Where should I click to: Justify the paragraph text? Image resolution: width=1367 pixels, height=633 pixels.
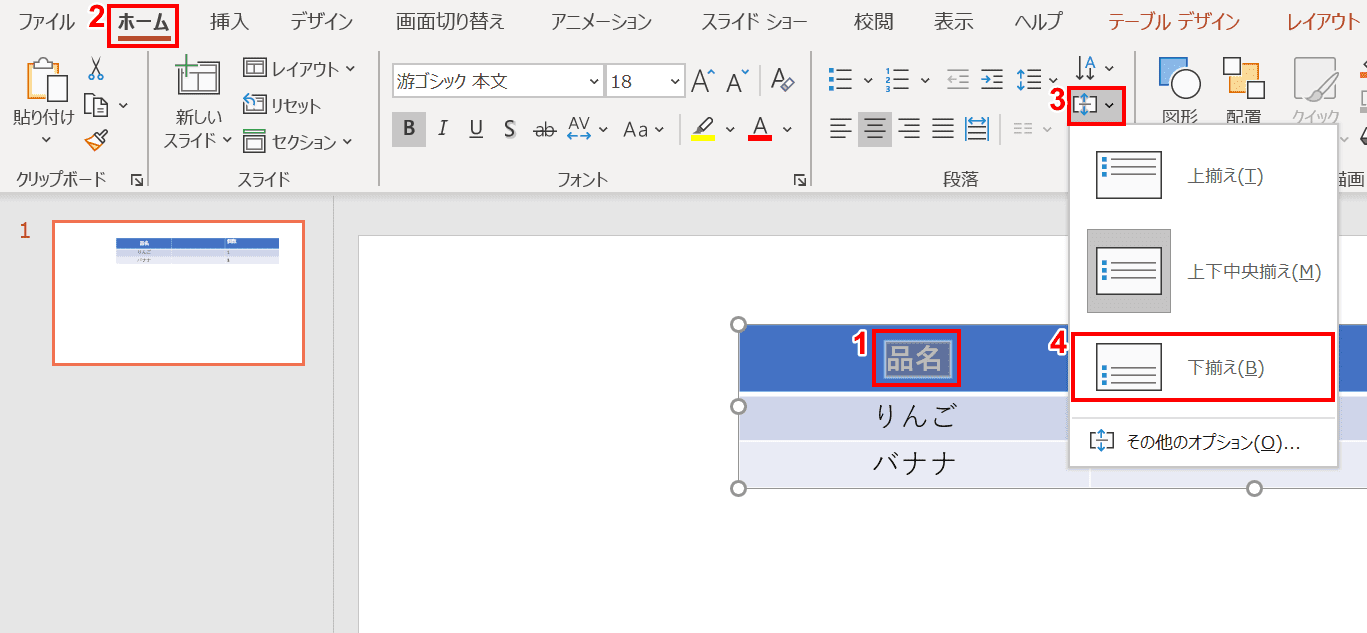pos(943,128)
